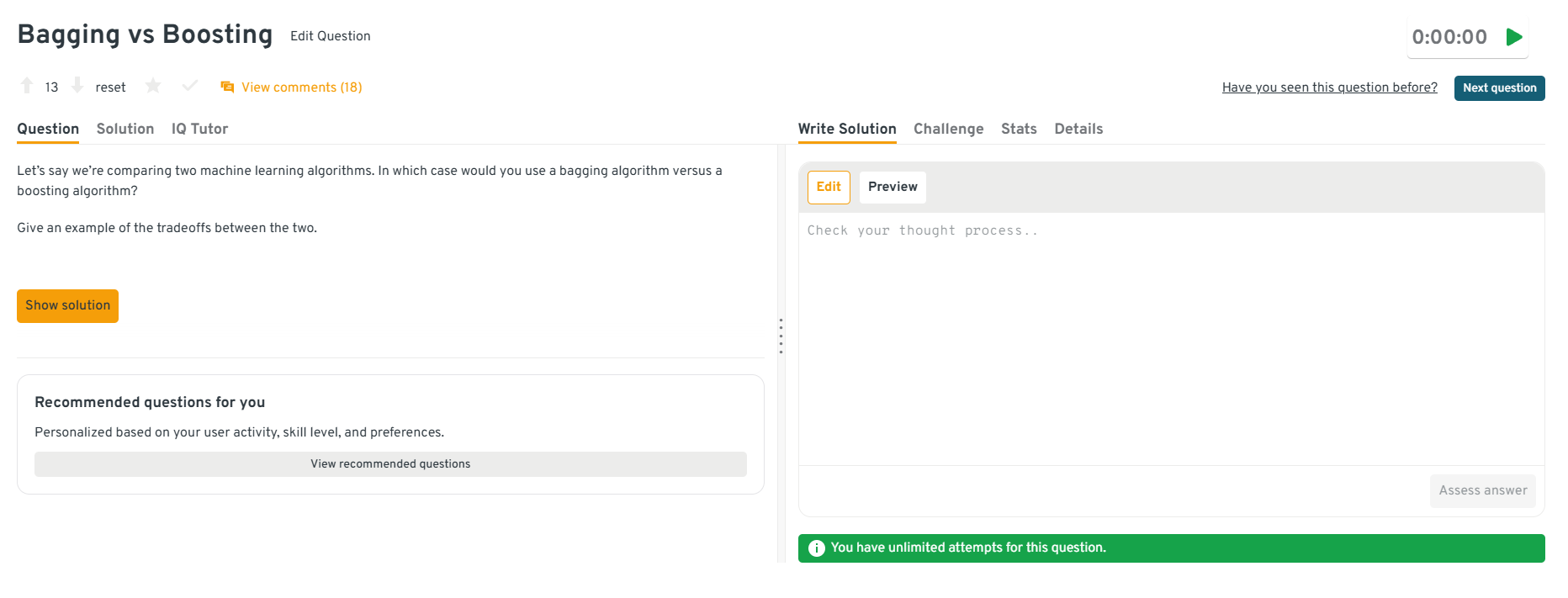Go to the Stats tab
Image resolution: width=1568 pixels, height=598 pixels.
coord(1019,129)
